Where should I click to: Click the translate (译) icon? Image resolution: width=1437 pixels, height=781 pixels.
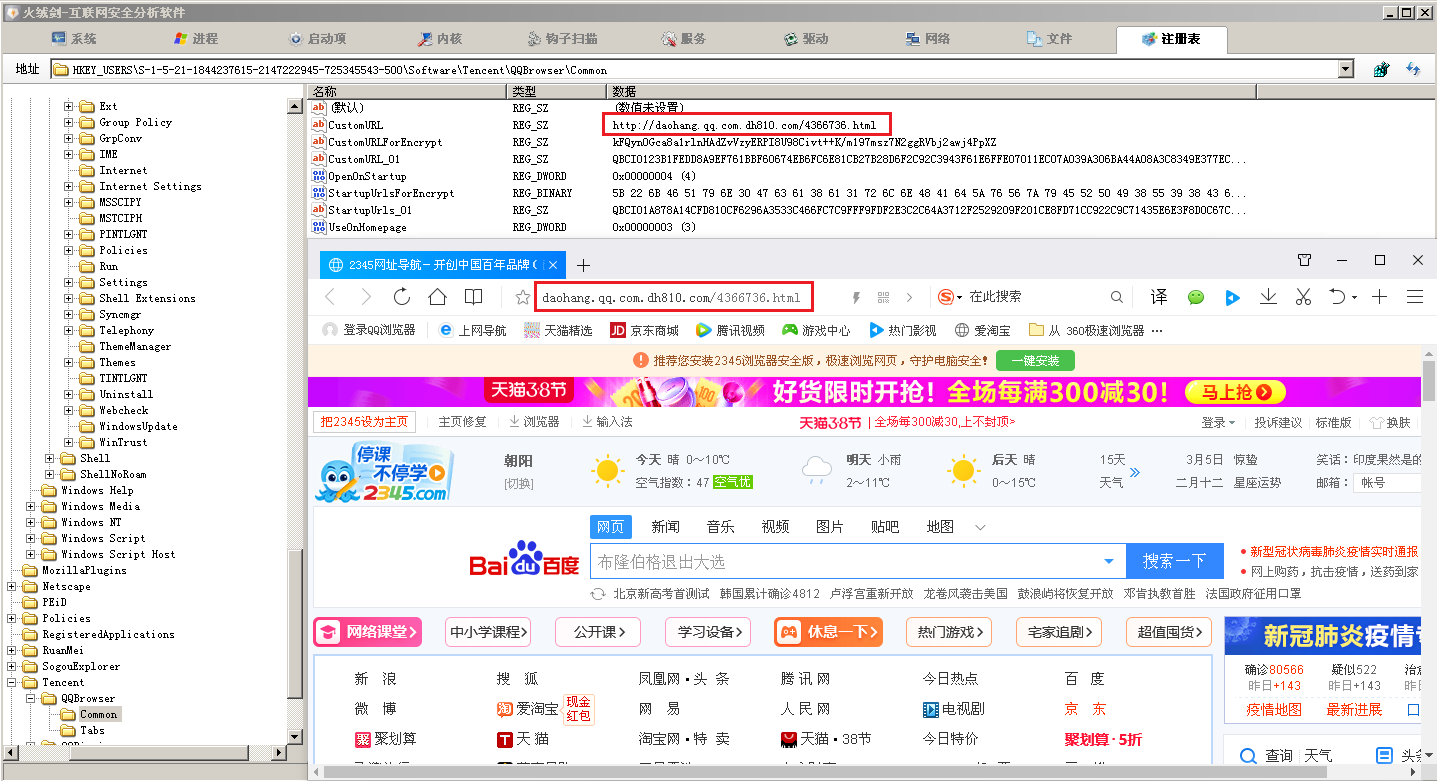point(1158,297)
